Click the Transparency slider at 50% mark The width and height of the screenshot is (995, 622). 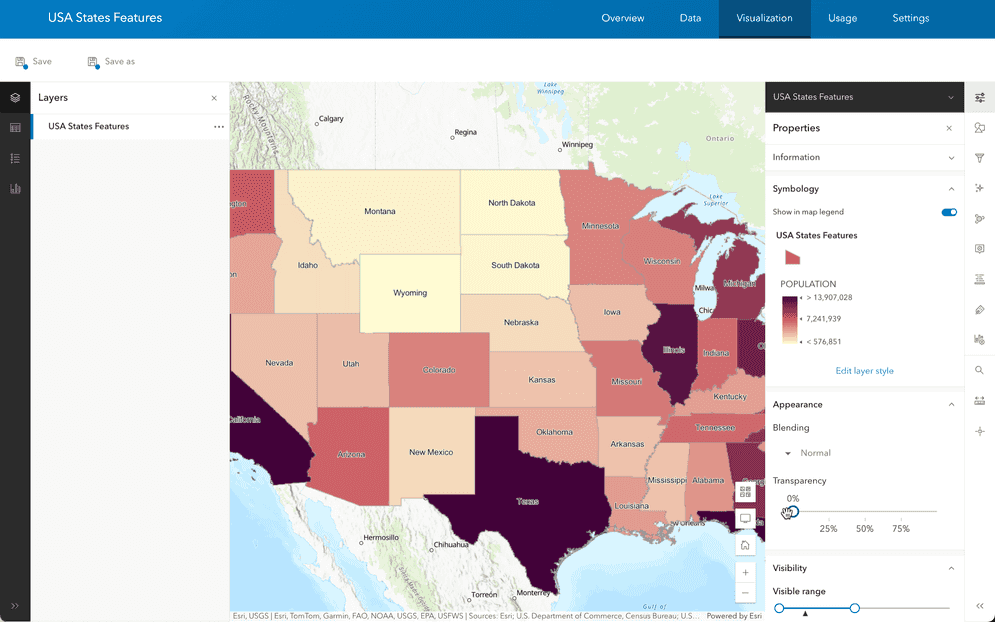pyautogui.click(x=865, y=512)
